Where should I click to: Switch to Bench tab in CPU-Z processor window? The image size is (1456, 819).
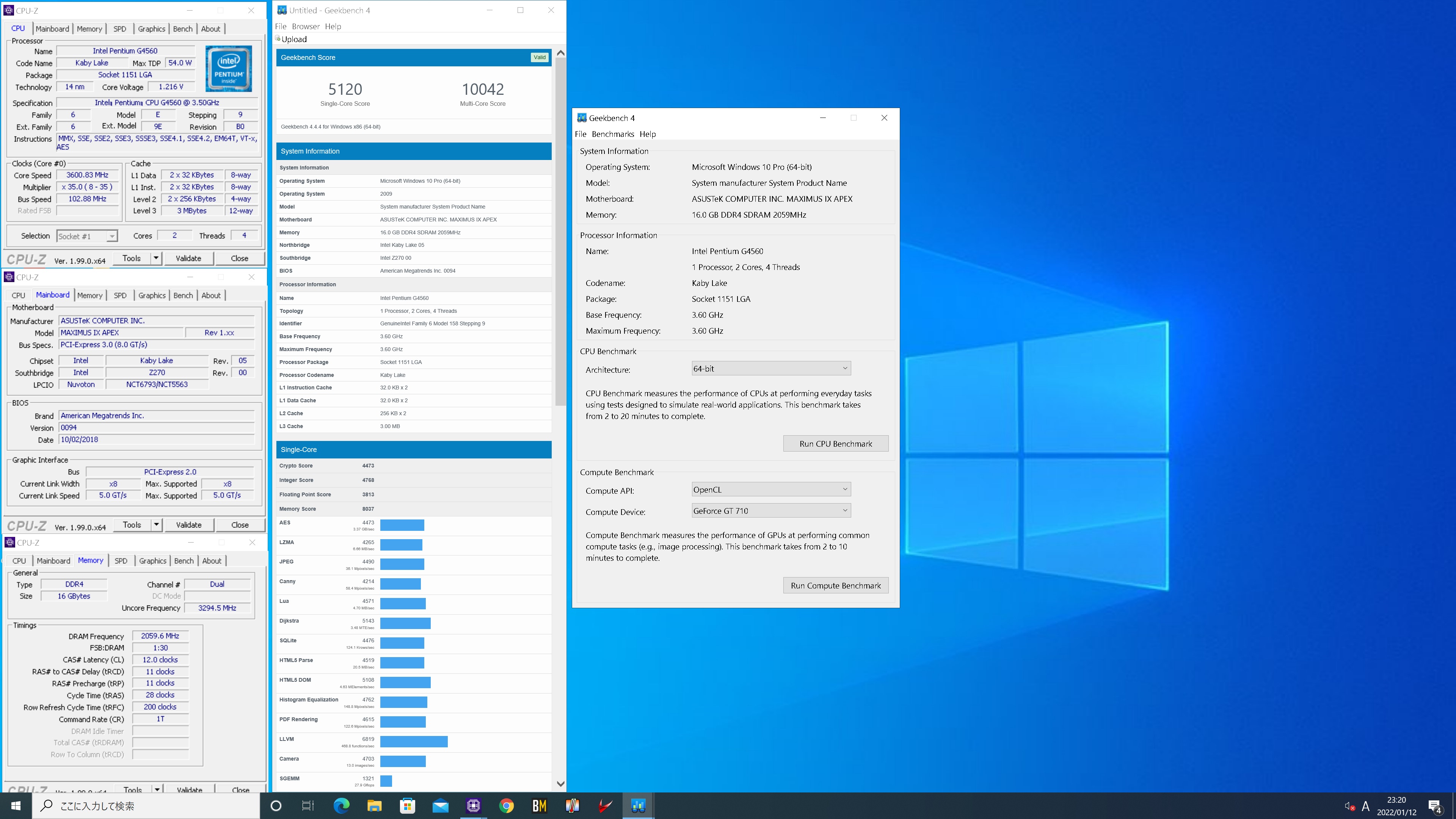click(x=182, y=29)
